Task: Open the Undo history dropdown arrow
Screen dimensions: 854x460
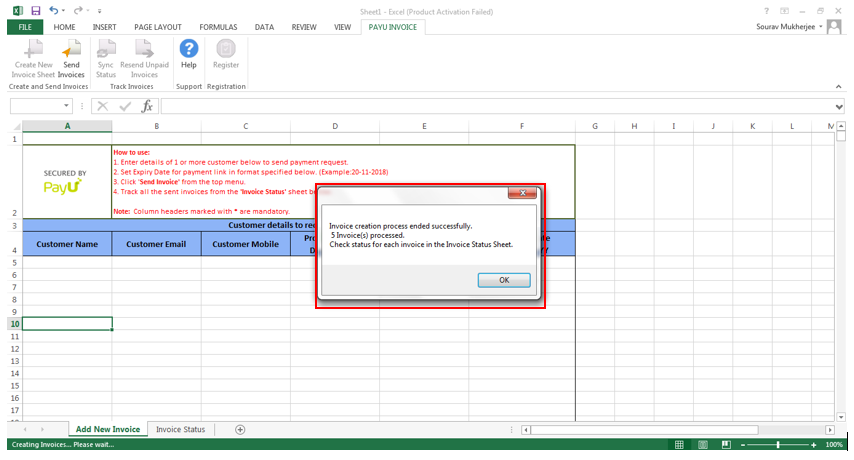Action: [63, 11]
